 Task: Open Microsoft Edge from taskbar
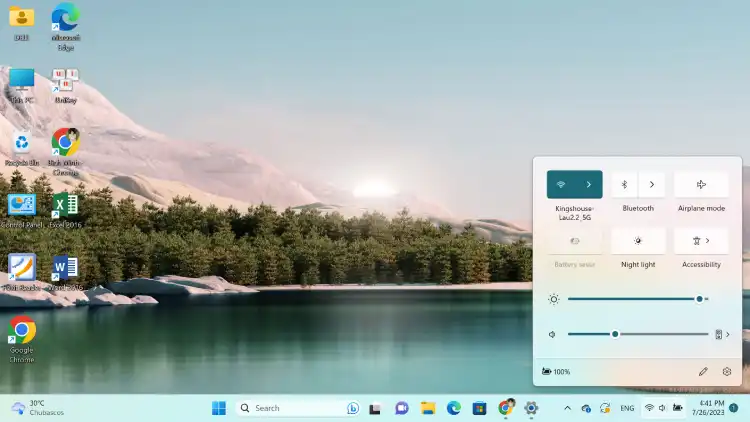tap(453, 408)
